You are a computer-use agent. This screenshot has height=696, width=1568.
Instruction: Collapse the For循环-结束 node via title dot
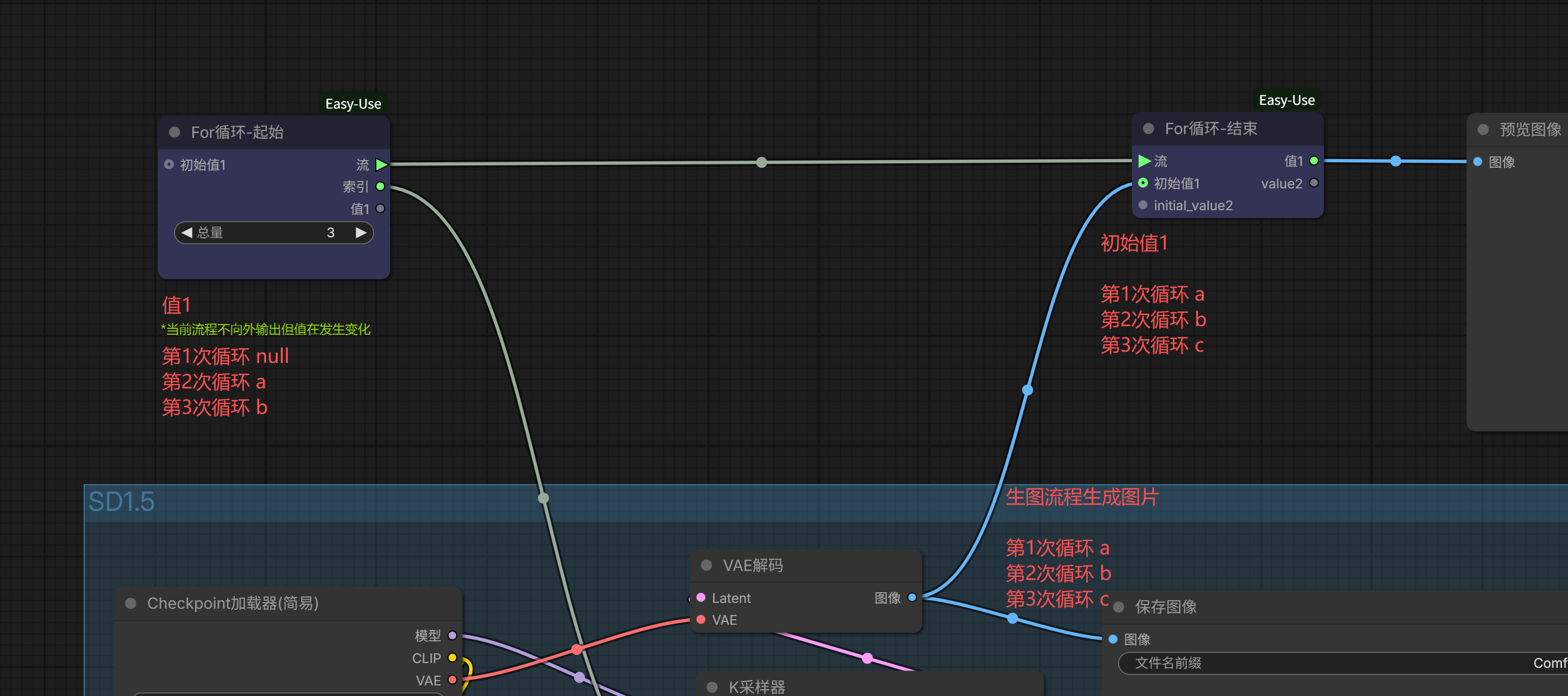[x=1149, y=128]
